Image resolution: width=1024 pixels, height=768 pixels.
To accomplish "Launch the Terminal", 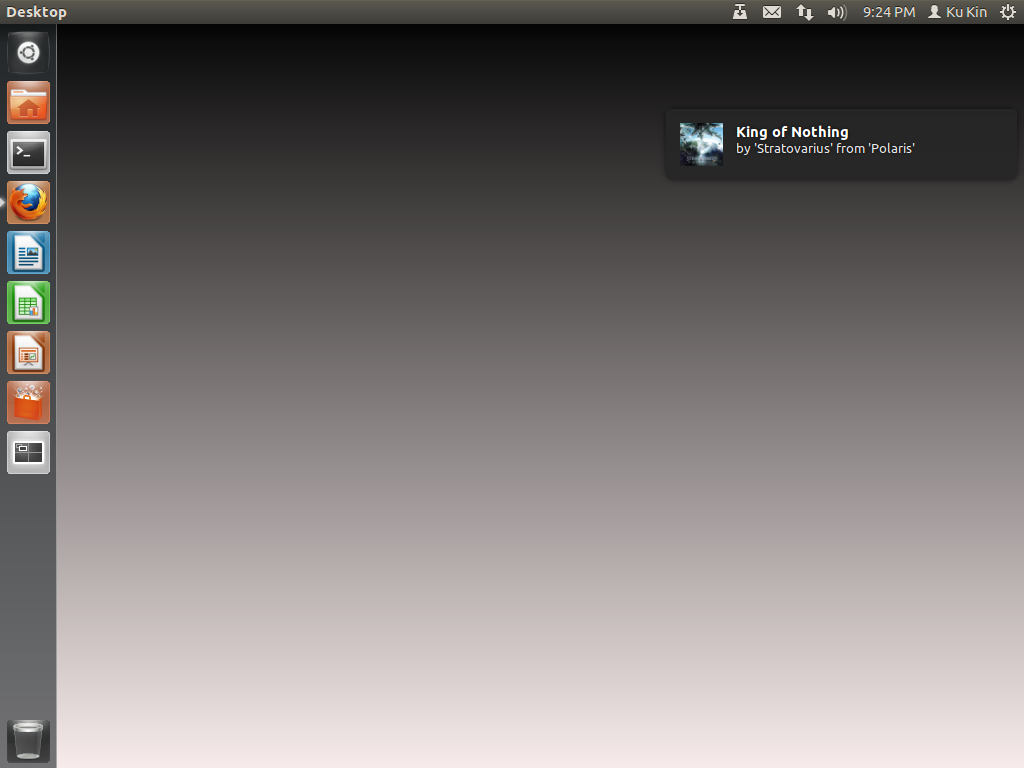I will (x=28, y=152).
